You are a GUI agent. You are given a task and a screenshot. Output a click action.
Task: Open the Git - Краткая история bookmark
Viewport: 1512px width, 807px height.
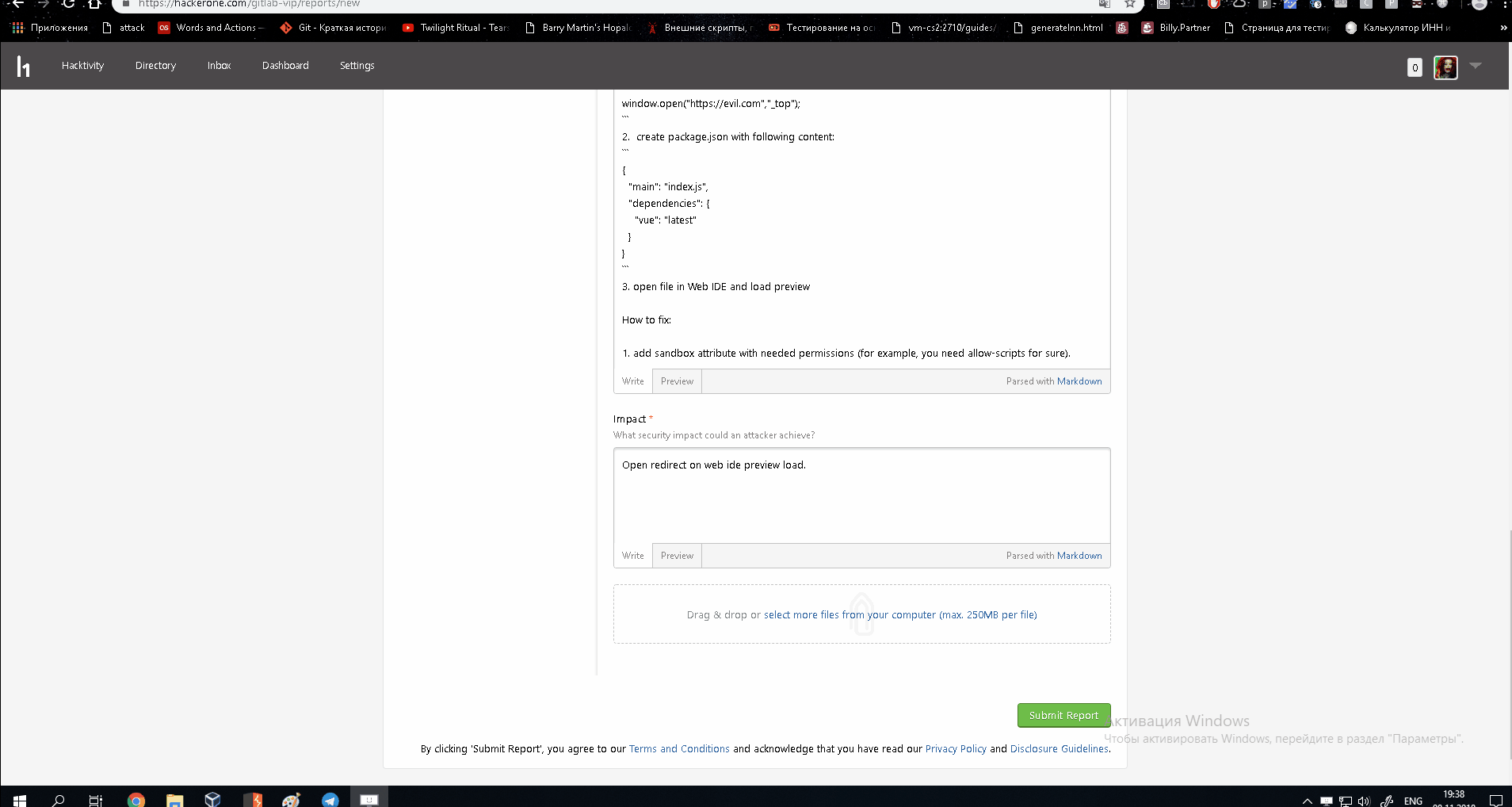coord(334,28)
